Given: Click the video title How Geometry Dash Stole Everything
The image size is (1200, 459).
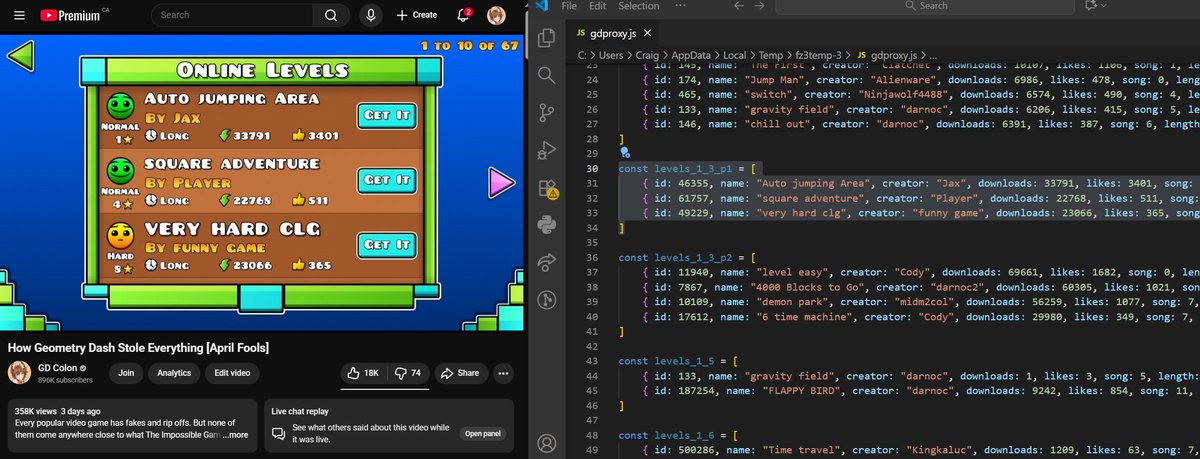Looking at the screenshot, I should click(139, 347).
